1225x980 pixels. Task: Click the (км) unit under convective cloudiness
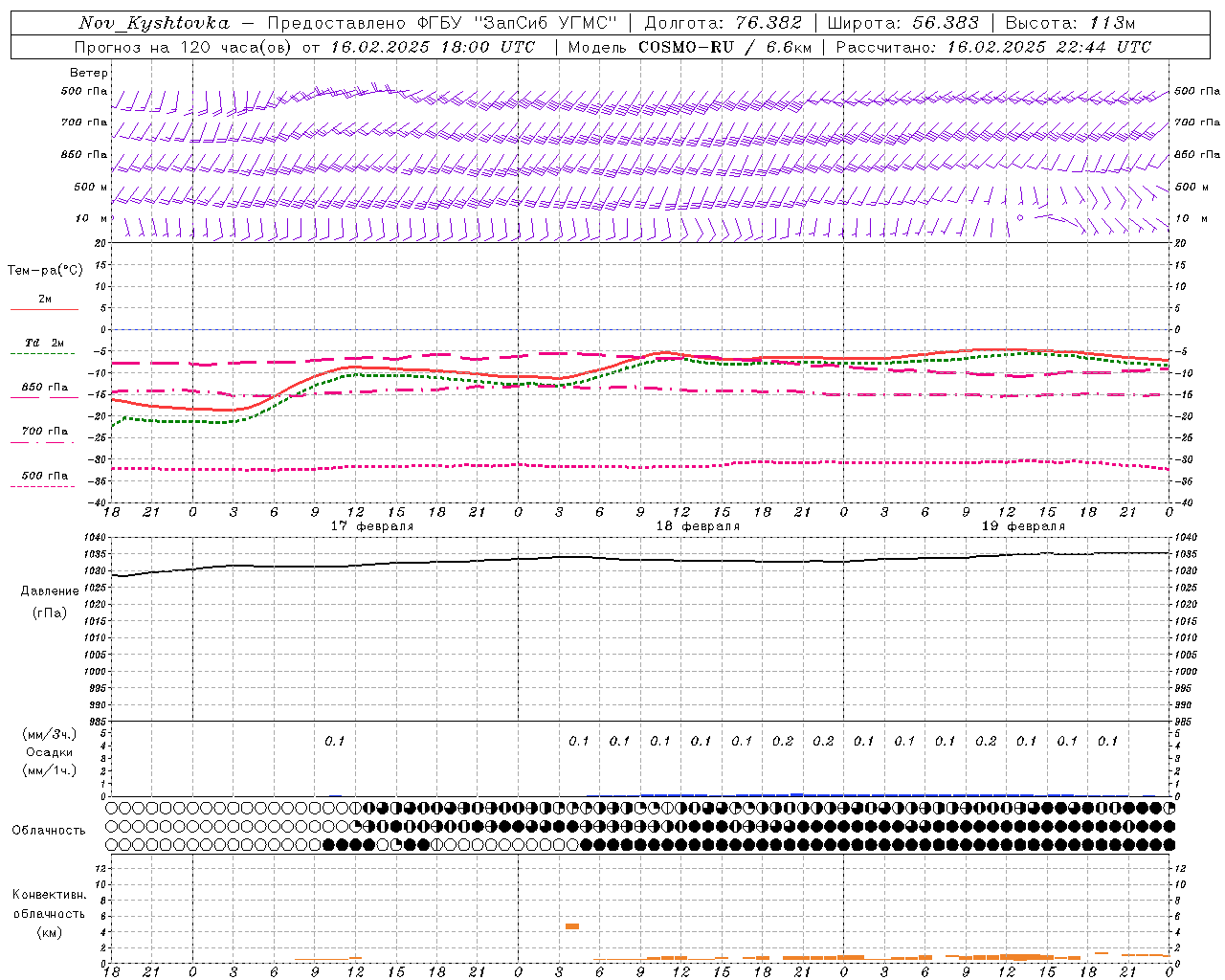click(x=49, y=932)
